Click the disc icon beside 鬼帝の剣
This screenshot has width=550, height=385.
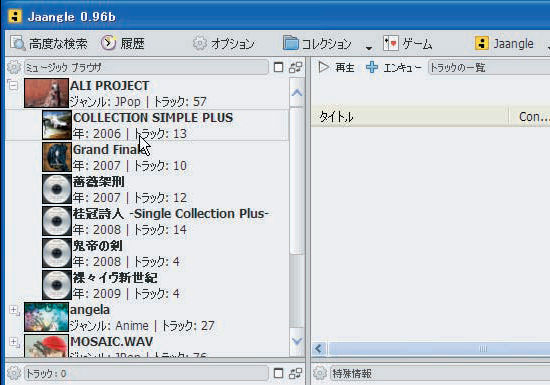click(57, 253)
